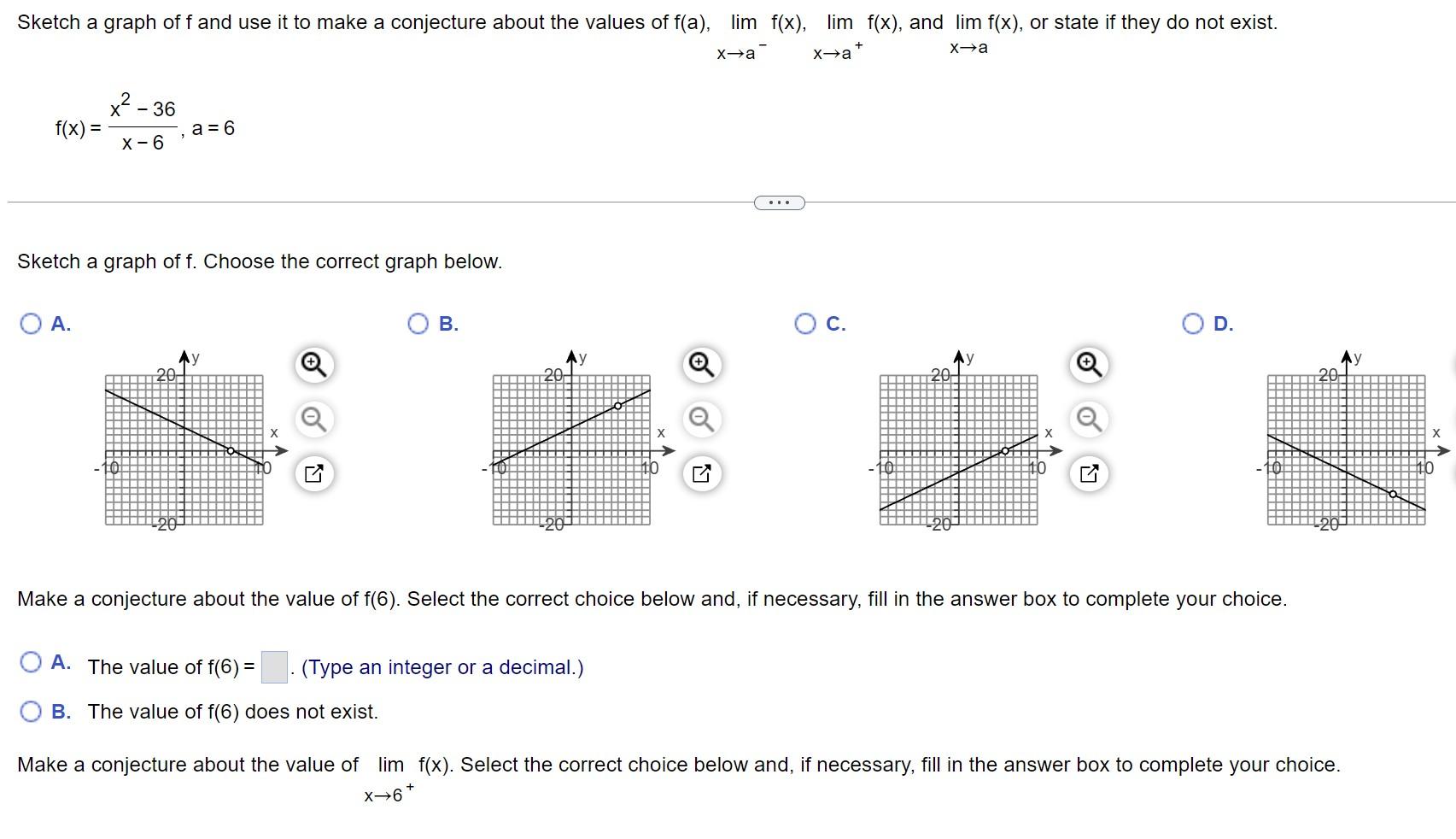Screen dimensions: 1456x839
Task: Select graph option A
Action: pyautogui.click(x=31, y=324)
